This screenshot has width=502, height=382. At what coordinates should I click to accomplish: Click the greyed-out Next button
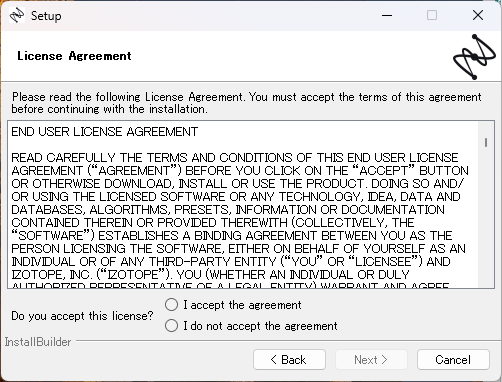point(371,360)
